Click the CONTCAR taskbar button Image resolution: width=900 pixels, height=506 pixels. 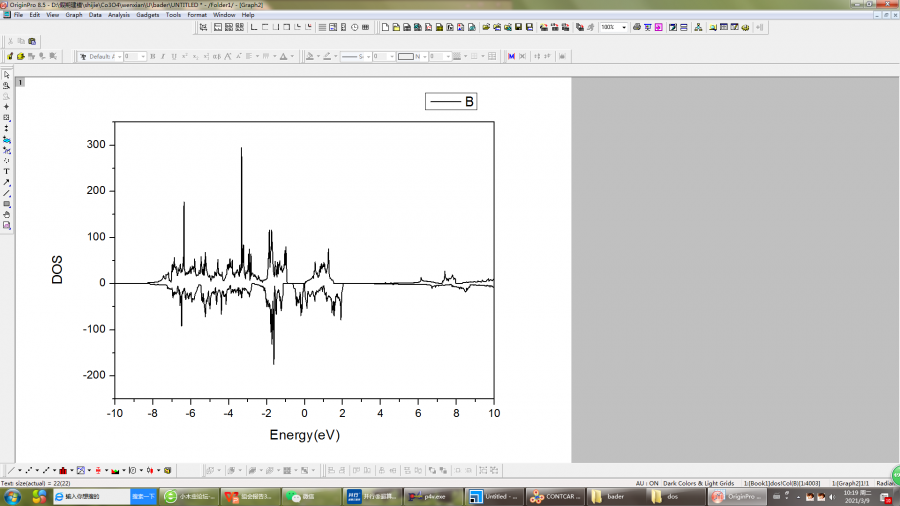coord(552,496)
